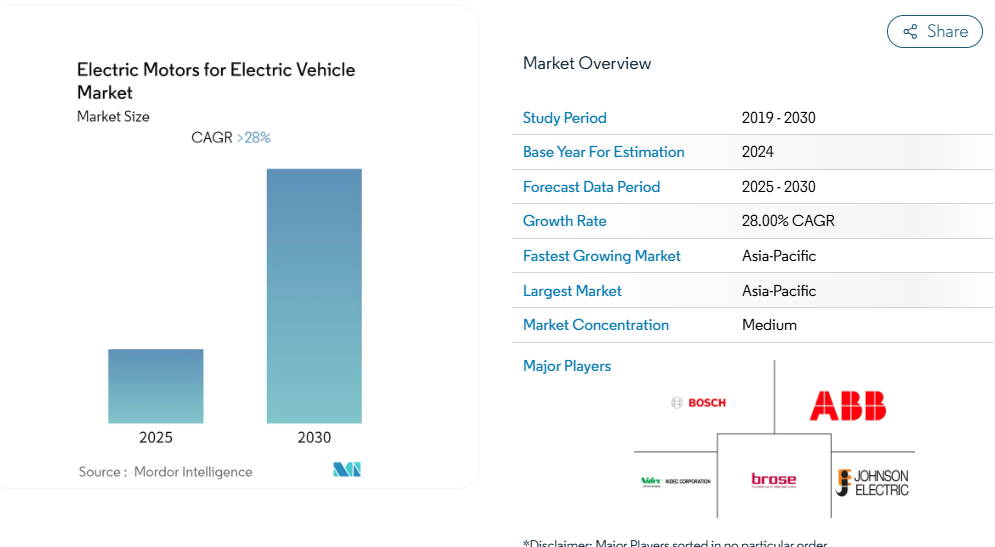Click the Bosch logo
Viewport: 995px width, 547px height.
tap(699, 402)
